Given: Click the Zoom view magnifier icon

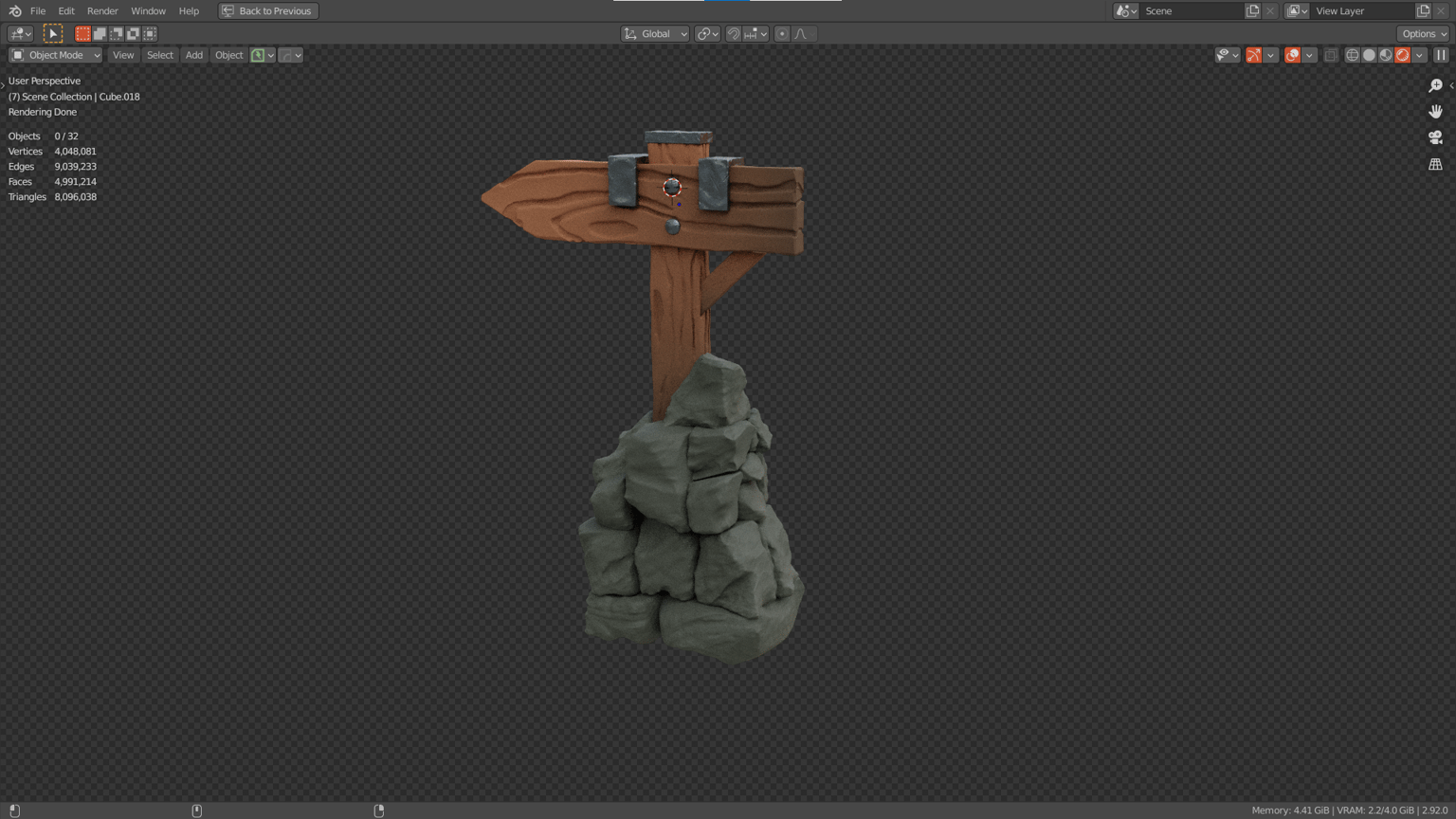Looking at the screenshot, I should [x=1435, y=85].
